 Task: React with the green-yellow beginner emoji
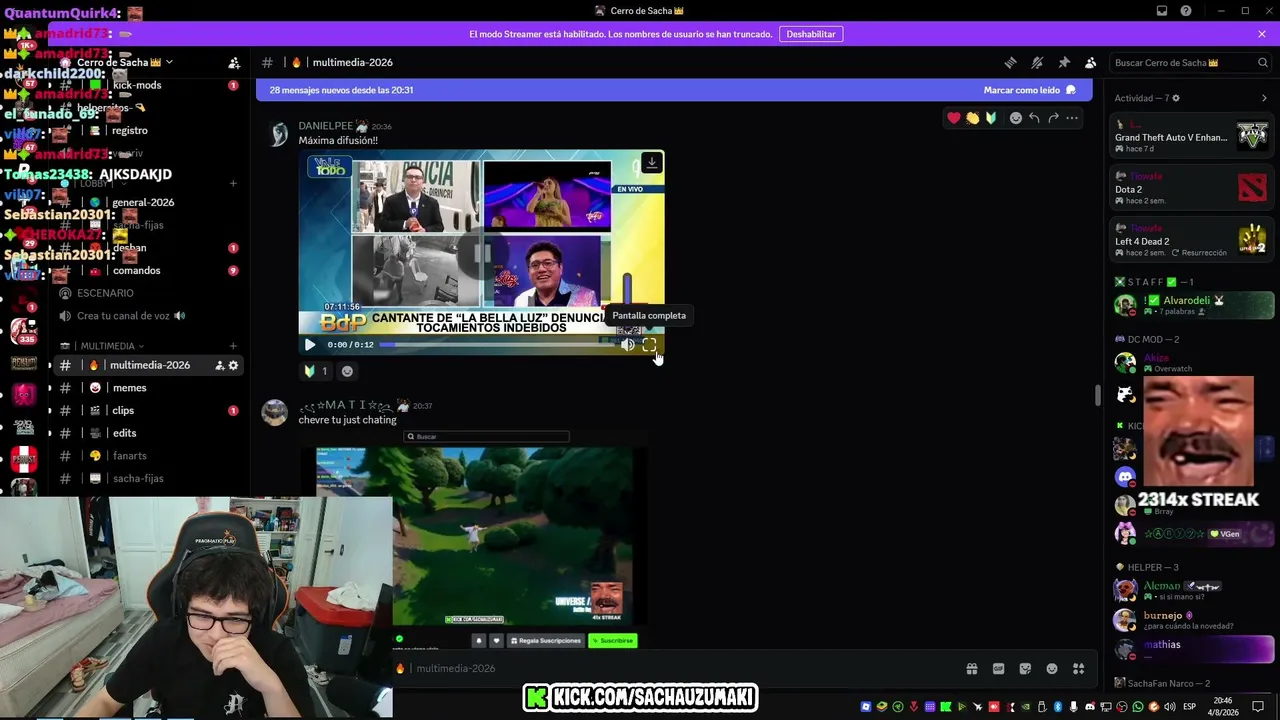tap(991, 118)
